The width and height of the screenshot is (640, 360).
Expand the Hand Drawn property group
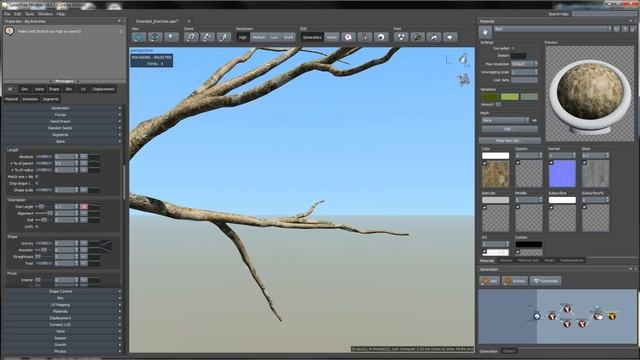pyautogui.click(x=62, y=121)
